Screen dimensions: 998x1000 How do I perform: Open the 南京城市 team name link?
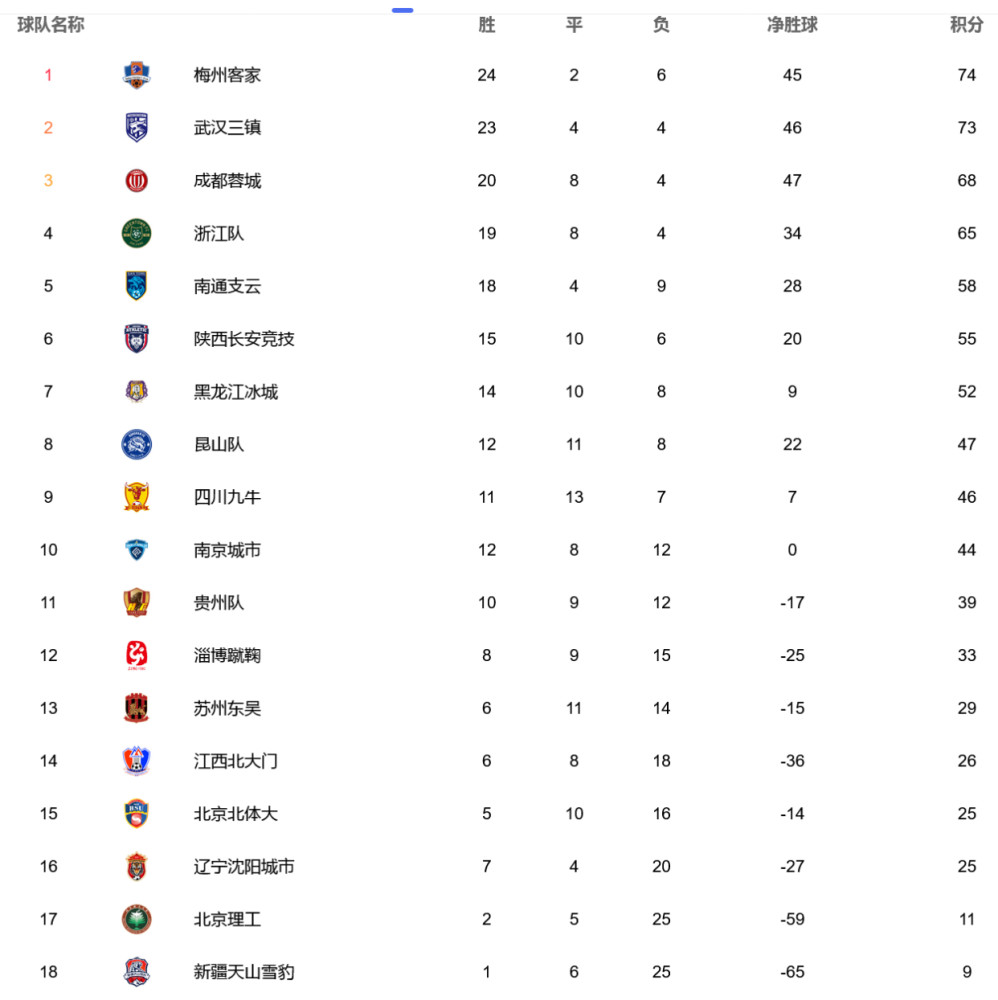(x=228, y=550)
